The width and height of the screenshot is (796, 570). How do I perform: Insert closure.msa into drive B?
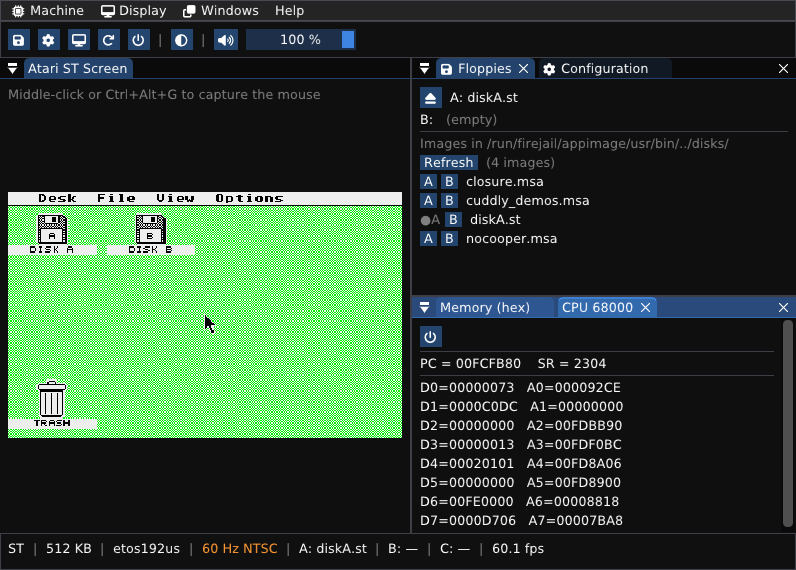pyautogui.click(x=449, y=182)
